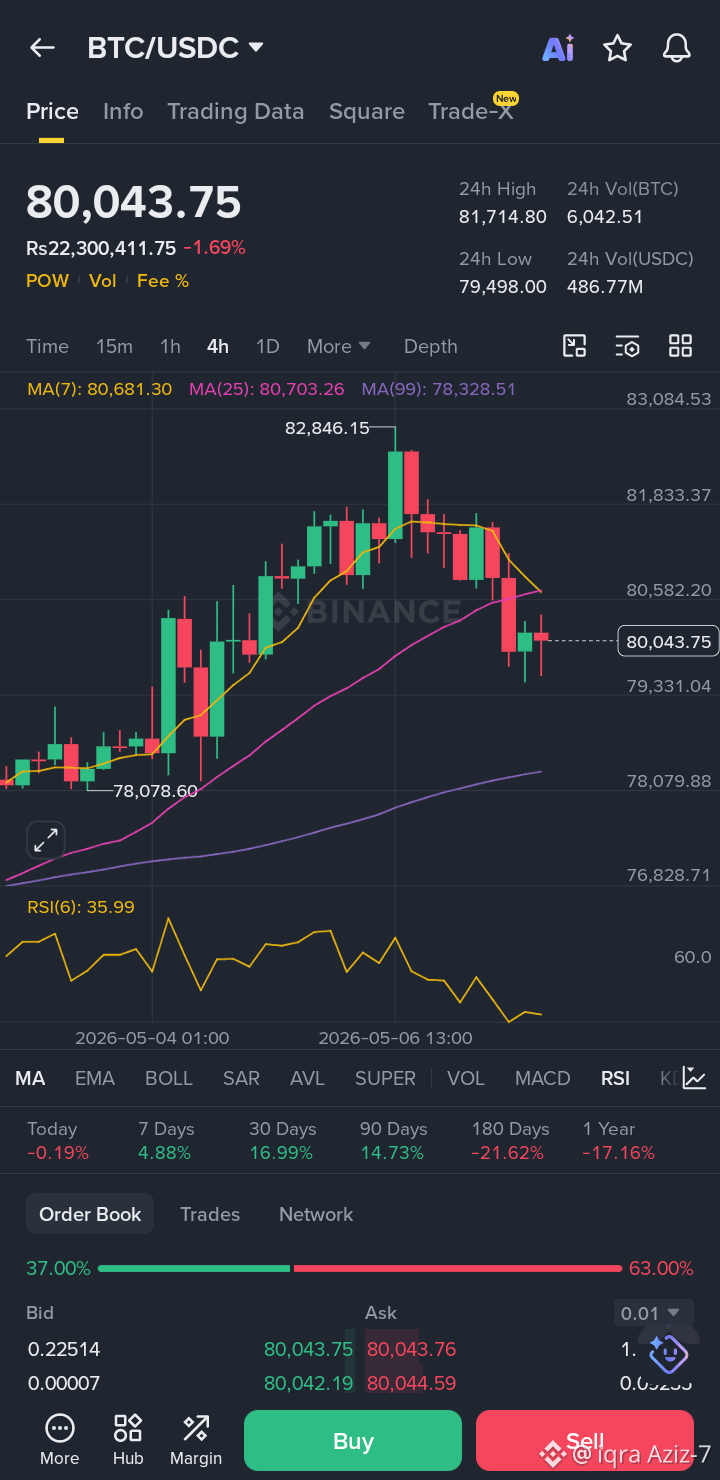The image size is (720, 1480).
Task: Select 15m chart interval
Action: pos(114,346)
